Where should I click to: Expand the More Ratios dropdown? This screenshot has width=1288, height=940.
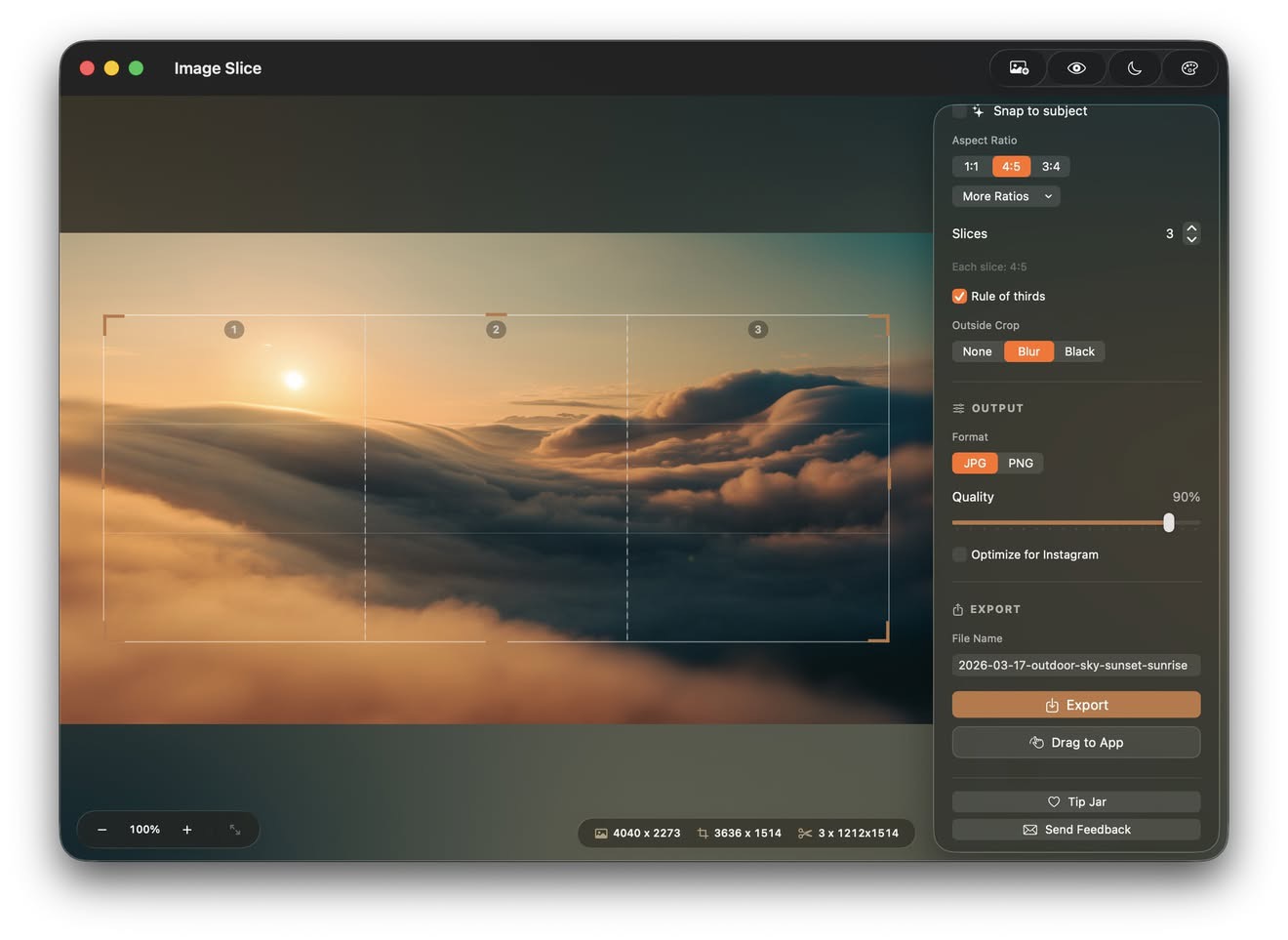pos(1006,196)
